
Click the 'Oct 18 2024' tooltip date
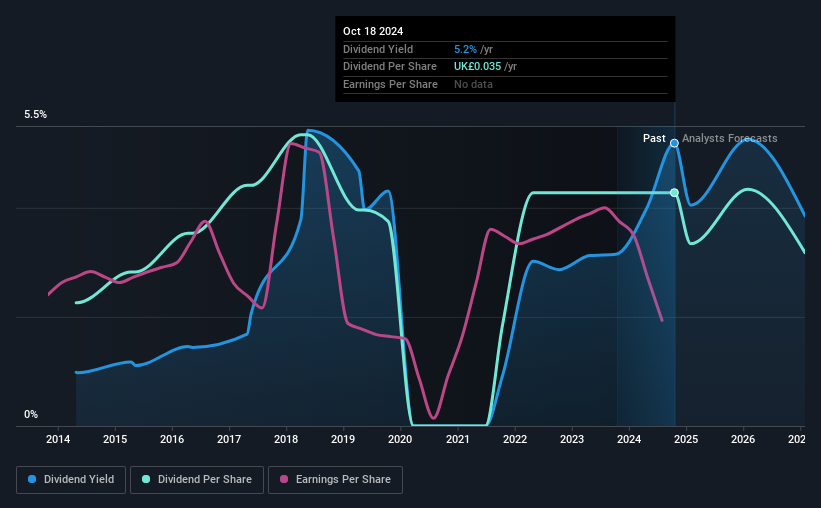(373, 31)
